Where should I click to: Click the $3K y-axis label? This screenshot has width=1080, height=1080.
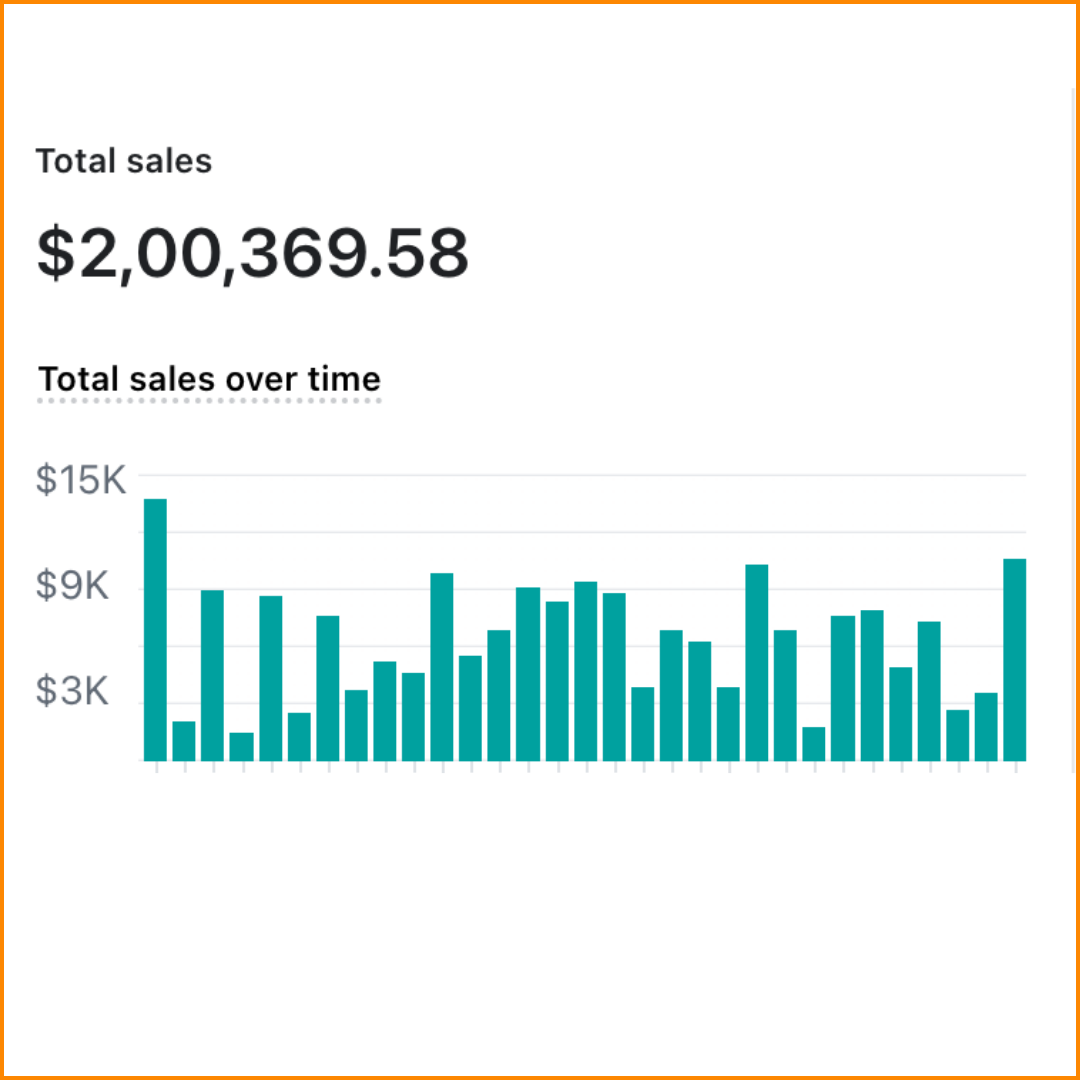pos(72,691)
